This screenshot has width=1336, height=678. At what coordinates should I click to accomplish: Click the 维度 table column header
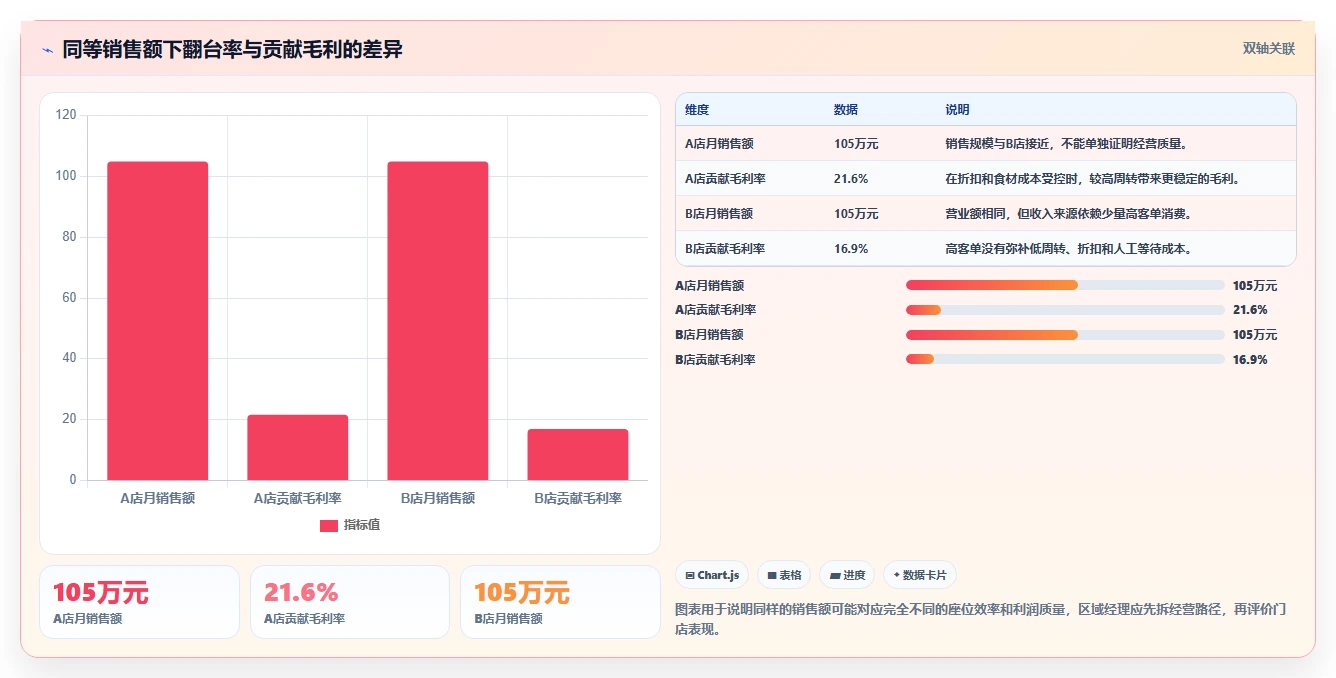(697, 110)
